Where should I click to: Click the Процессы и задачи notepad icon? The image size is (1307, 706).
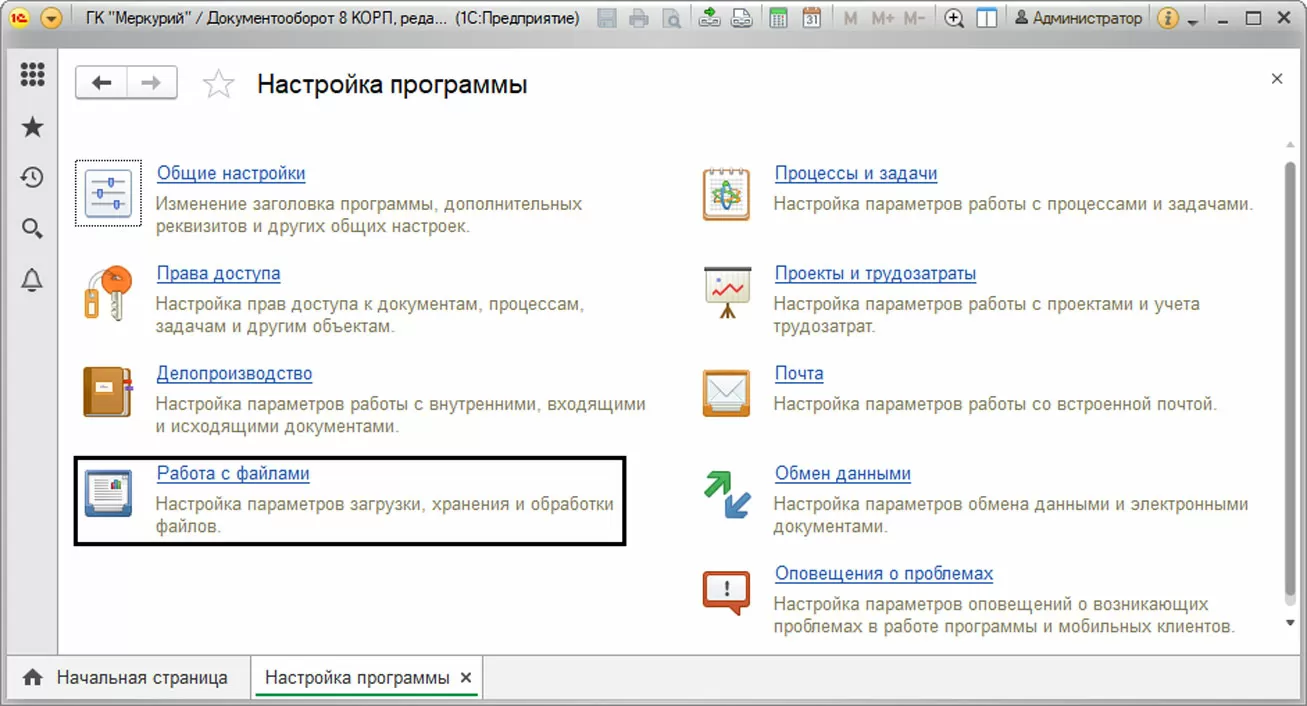click(x=726, y=193)
